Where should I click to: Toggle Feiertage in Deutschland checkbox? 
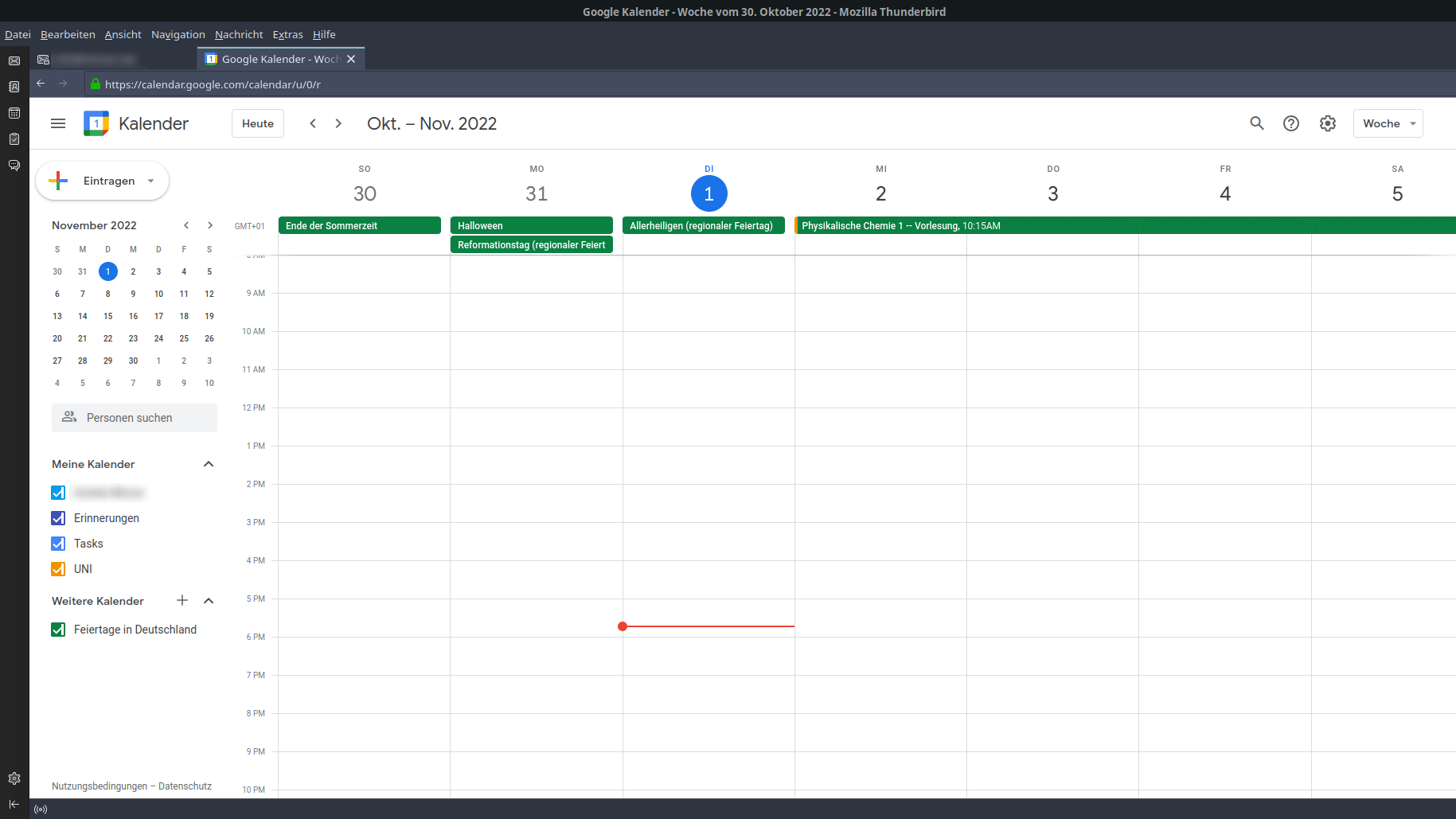(x=58, y=630)
